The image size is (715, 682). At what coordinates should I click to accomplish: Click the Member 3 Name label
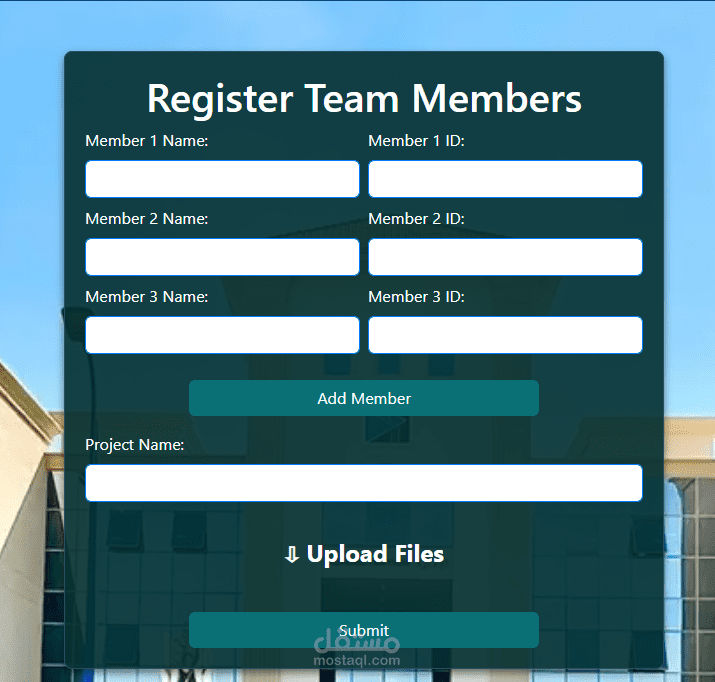147,297
